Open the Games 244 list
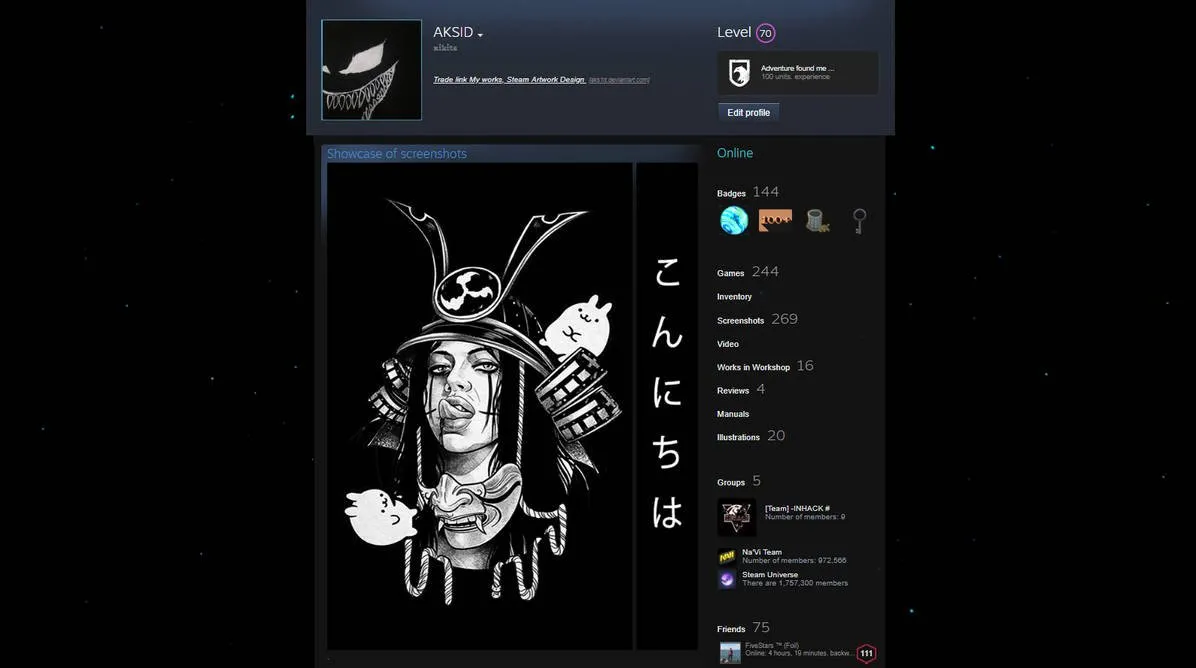The width and height of the screenshot is (1196, 668). (x=748, y=272)
